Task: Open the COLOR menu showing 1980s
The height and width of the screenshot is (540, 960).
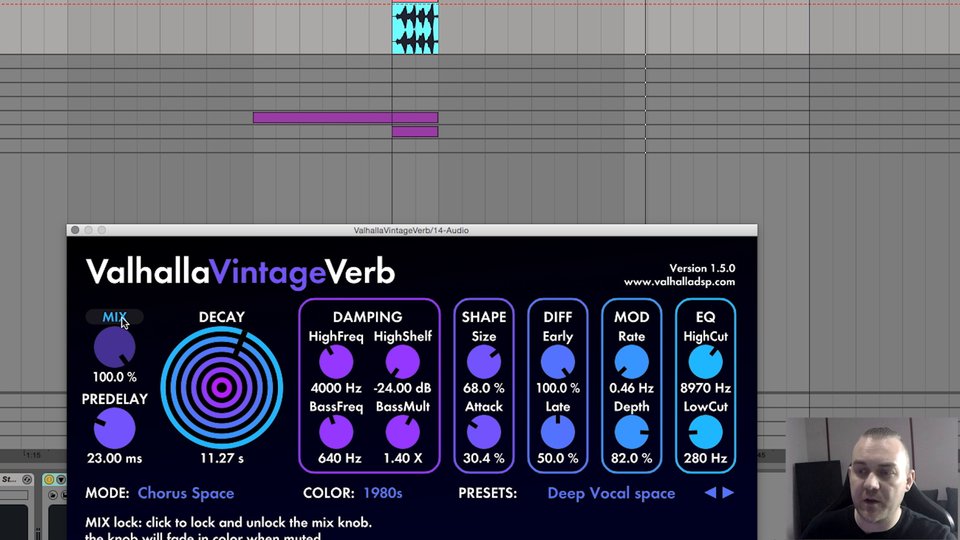Action: [x=383, y=493]
